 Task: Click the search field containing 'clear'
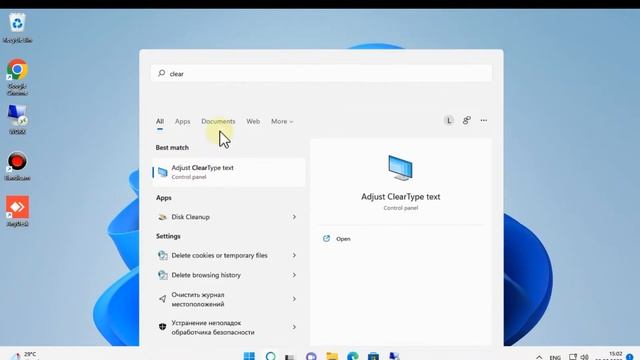pyautogui.click(x=321, y=73)
